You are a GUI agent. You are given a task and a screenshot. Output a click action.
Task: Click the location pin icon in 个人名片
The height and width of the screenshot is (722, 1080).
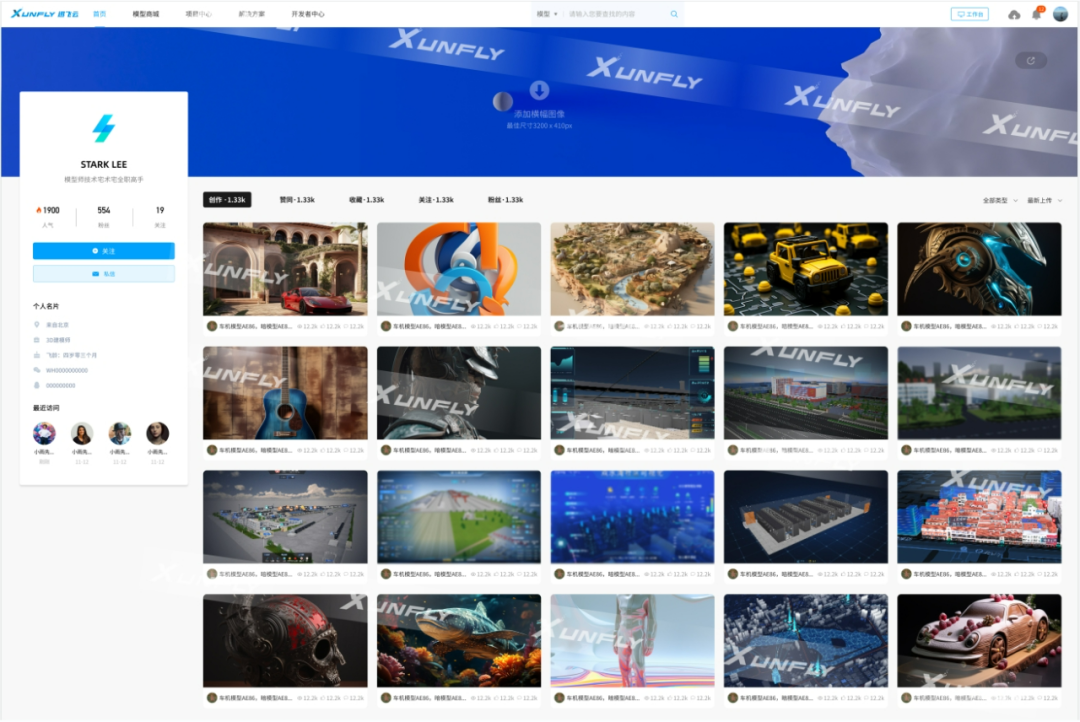tap(37, 324)
